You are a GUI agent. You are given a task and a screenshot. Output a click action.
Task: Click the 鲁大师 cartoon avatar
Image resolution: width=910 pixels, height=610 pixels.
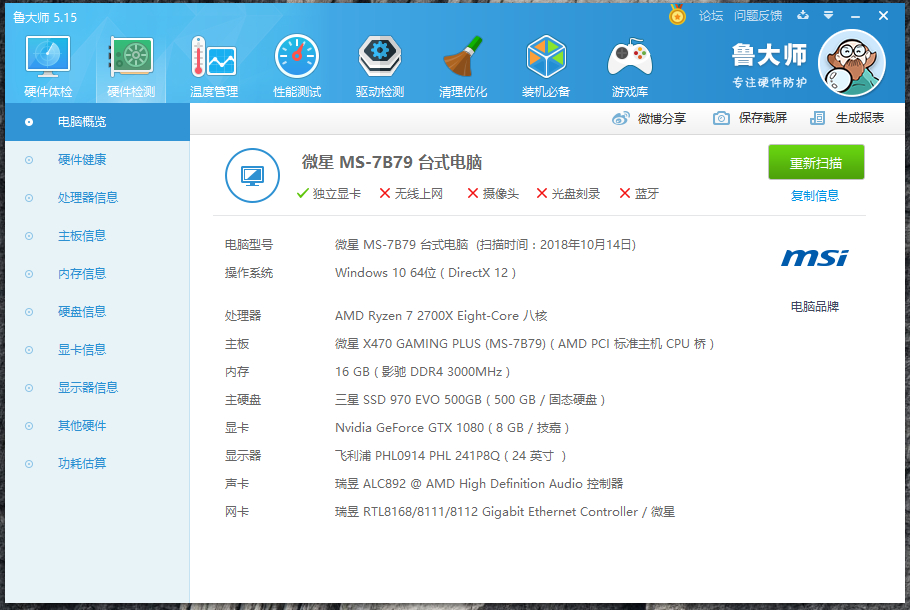[851, 63]
